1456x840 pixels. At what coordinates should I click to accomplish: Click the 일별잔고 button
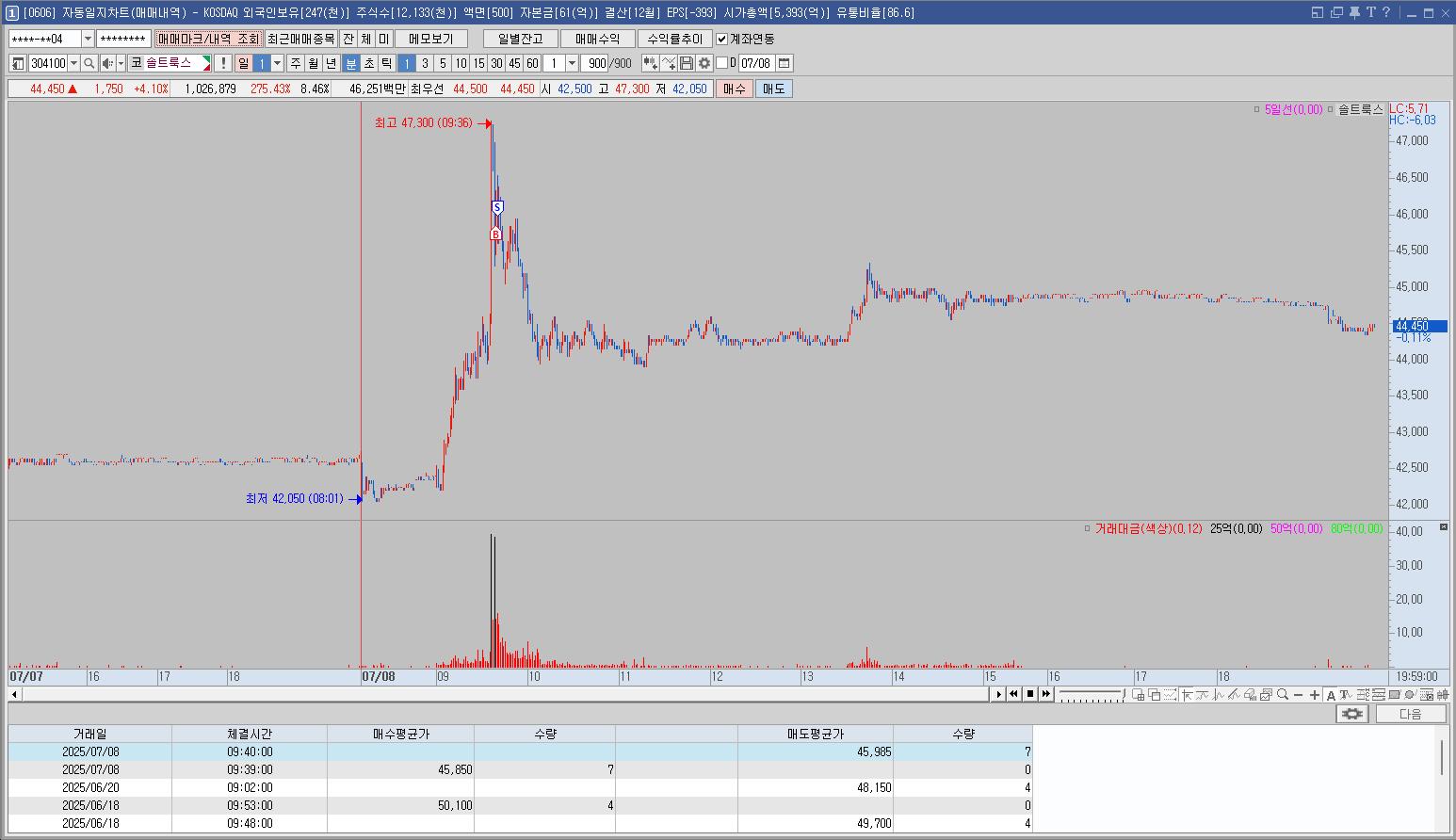pos(521,39)
